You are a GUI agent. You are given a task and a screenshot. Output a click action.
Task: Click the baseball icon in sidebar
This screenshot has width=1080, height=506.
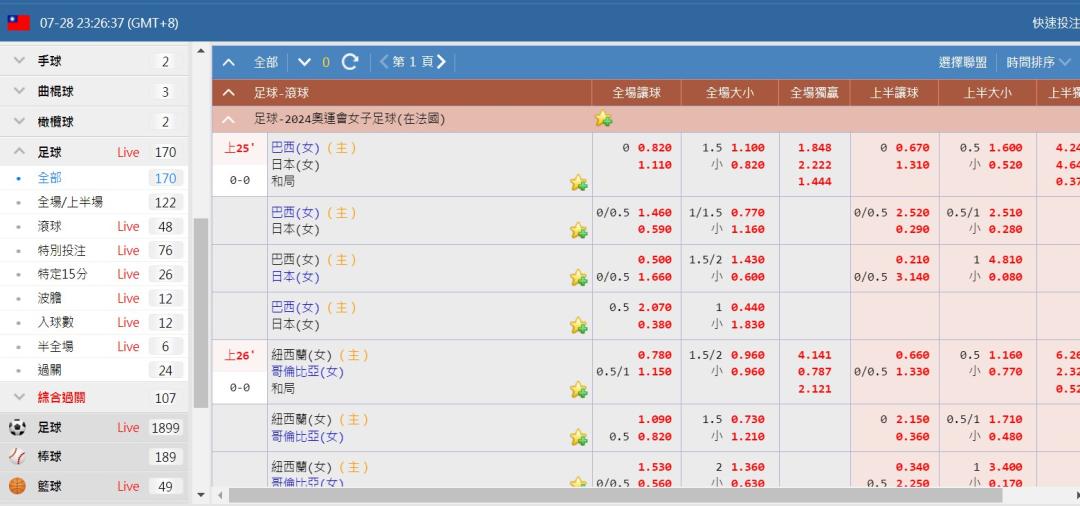(17, 456)
